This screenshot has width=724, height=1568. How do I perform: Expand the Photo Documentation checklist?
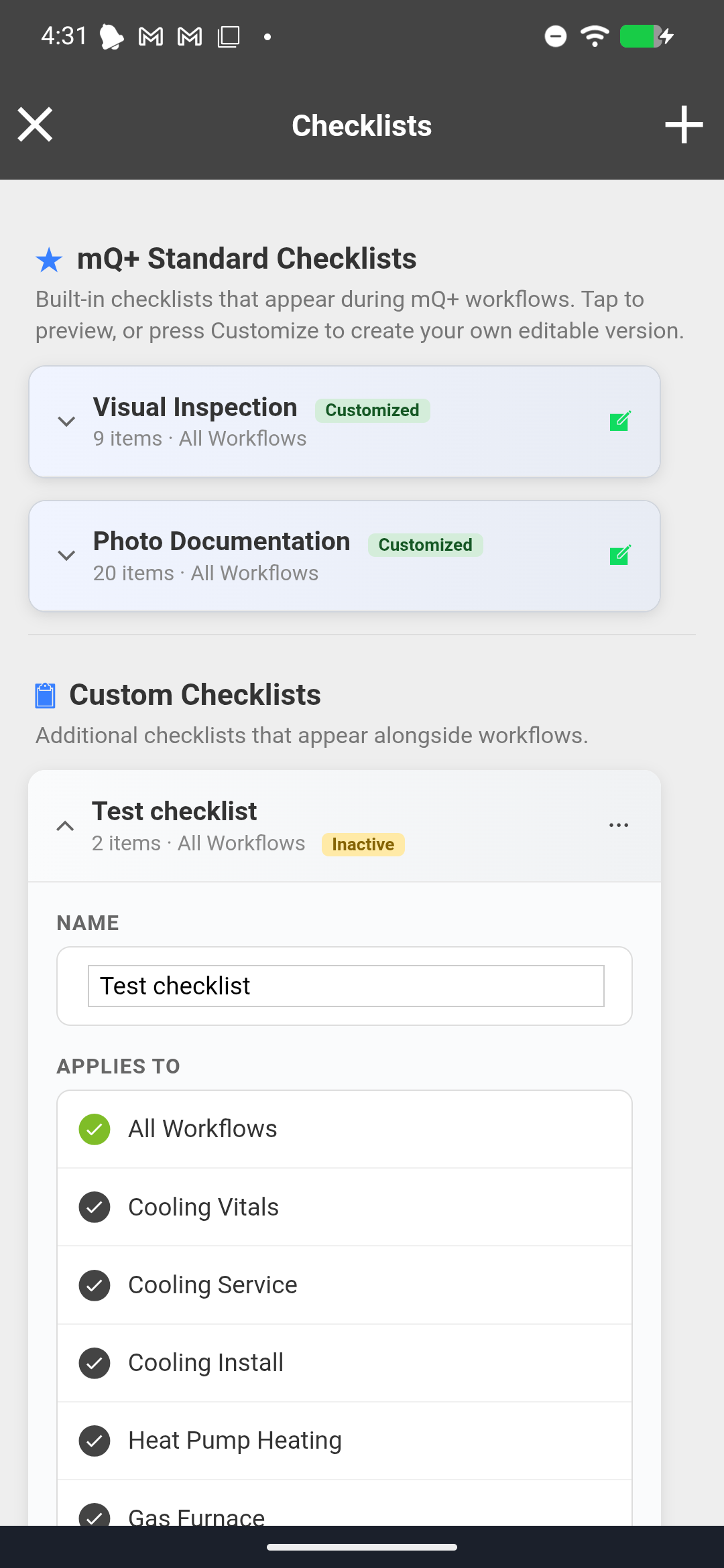[x=66, y=556]
